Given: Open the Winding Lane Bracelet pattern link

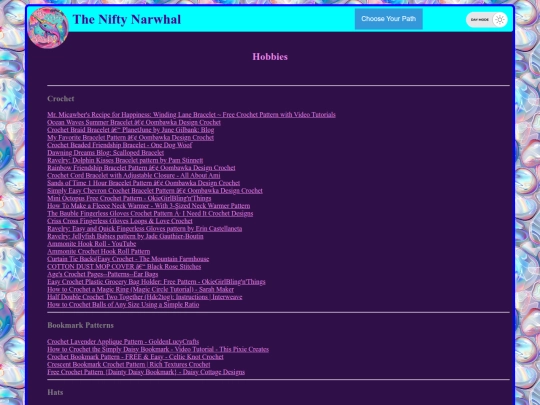Looking at the screenshot, I should click(x=191, y=115).
